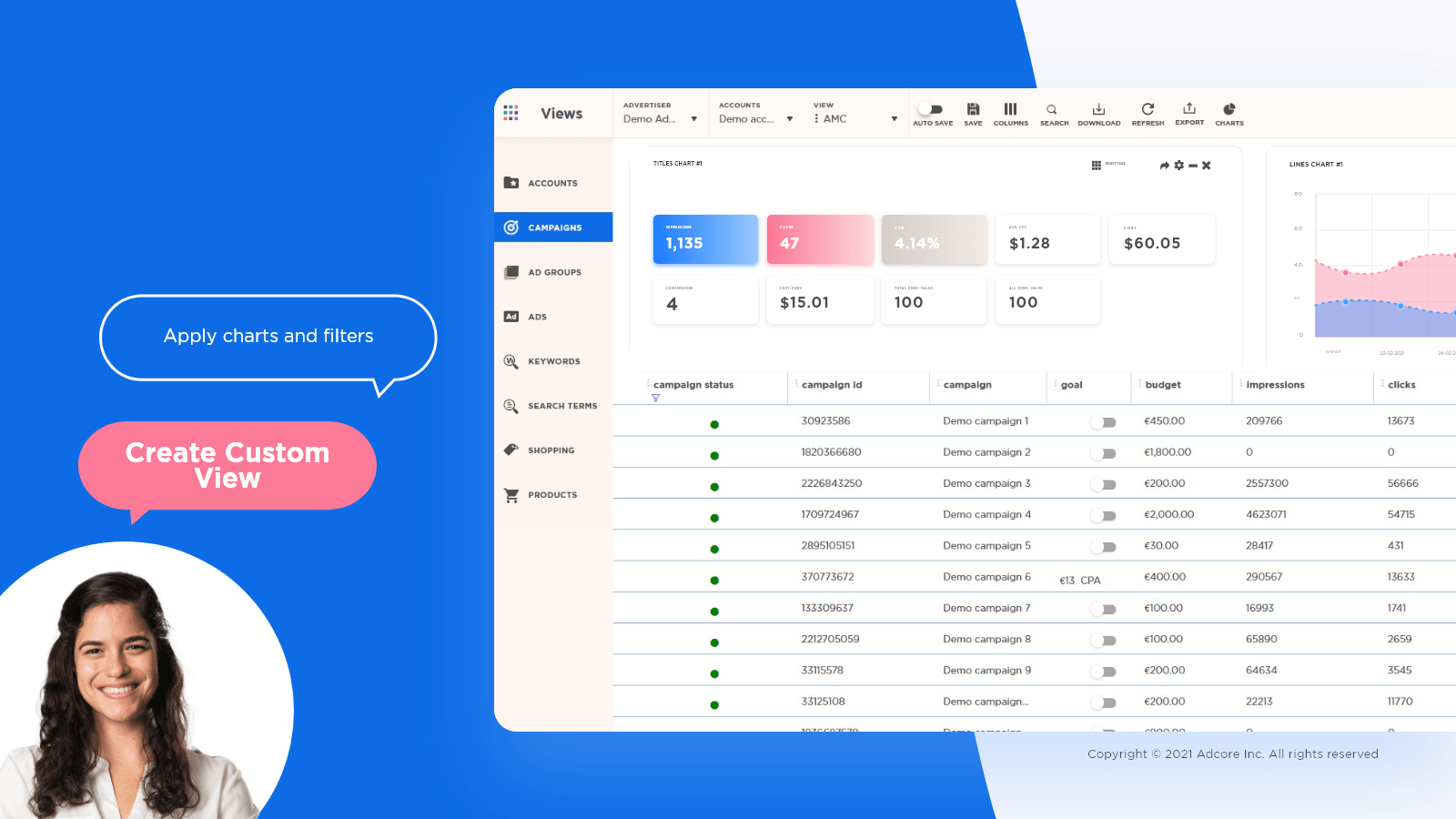Go to Ad Groups in the sidebar

[x=553, y=272]
